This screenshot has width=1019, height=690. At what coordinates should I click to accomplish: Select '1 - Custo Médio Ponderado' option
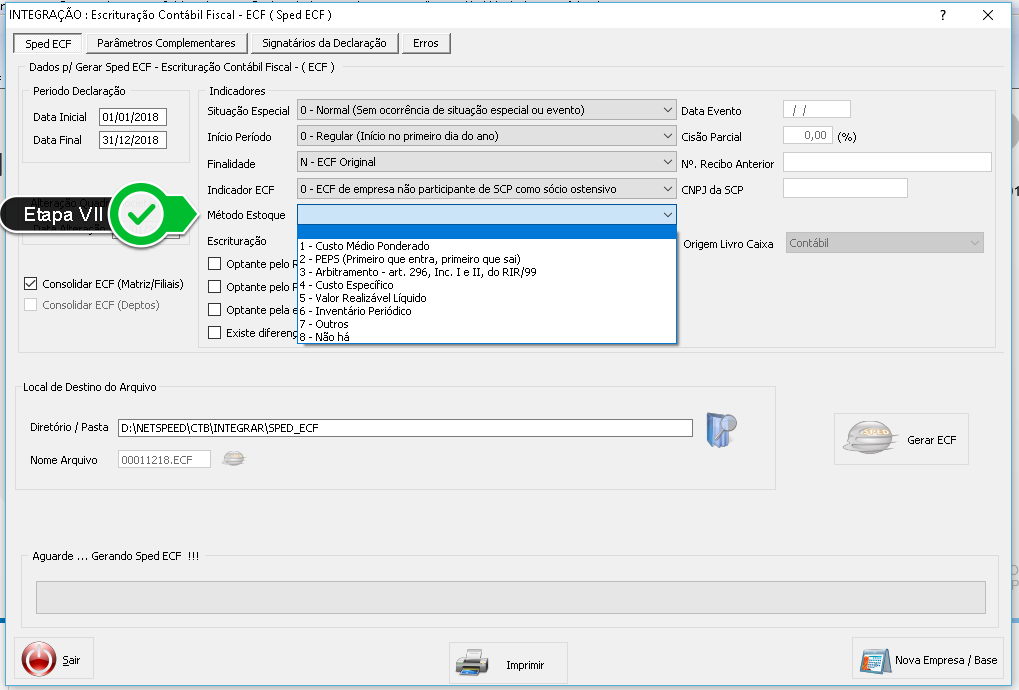[364, 246]
